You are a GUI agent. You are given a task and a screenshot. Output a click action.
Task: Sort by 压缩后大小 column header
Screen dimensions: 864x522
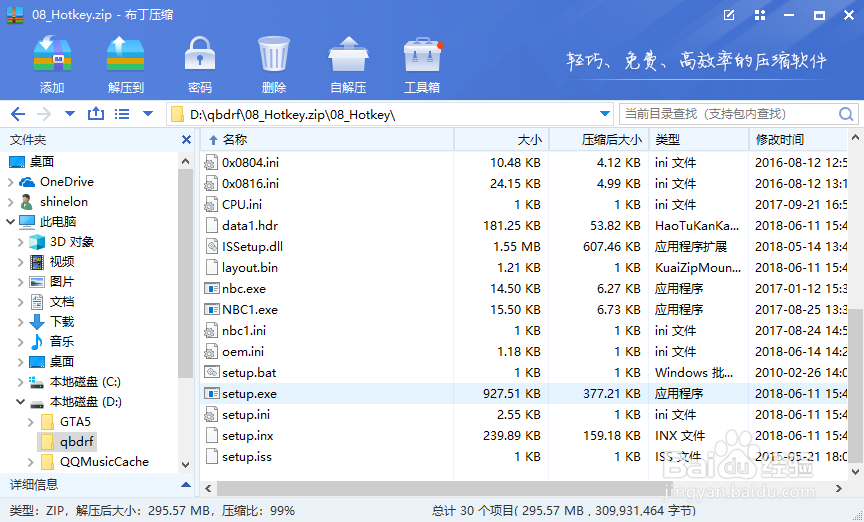[599, 140]
